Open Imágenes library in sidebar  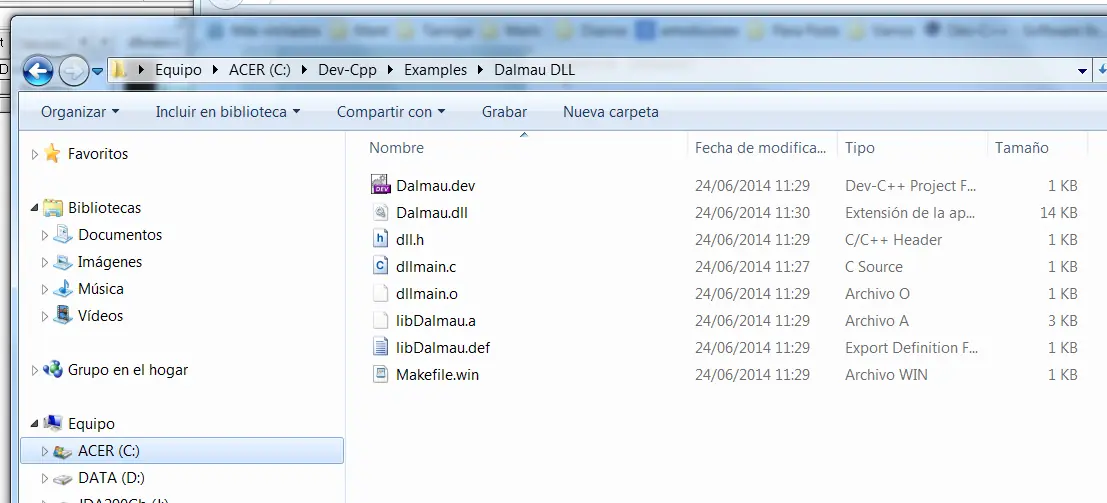(x=109, y=261)
